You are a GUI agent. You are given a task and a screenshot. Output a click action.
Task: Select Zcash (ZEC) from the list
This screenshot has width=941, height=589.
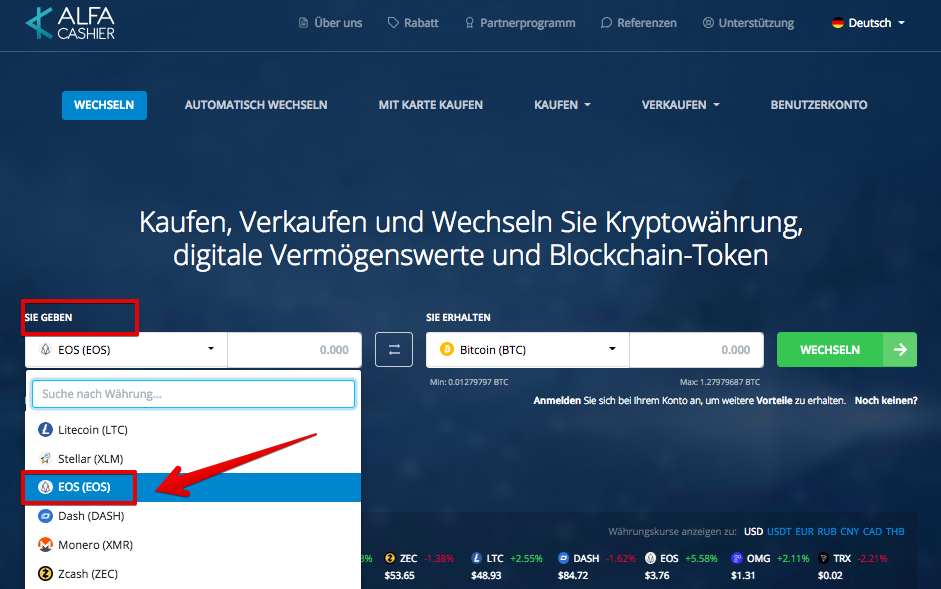(193, 573)
